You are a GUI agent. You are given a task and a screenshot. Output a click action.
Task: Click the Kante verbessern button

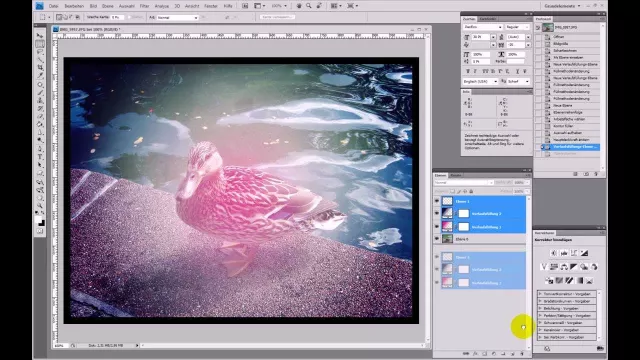point(278,17)
